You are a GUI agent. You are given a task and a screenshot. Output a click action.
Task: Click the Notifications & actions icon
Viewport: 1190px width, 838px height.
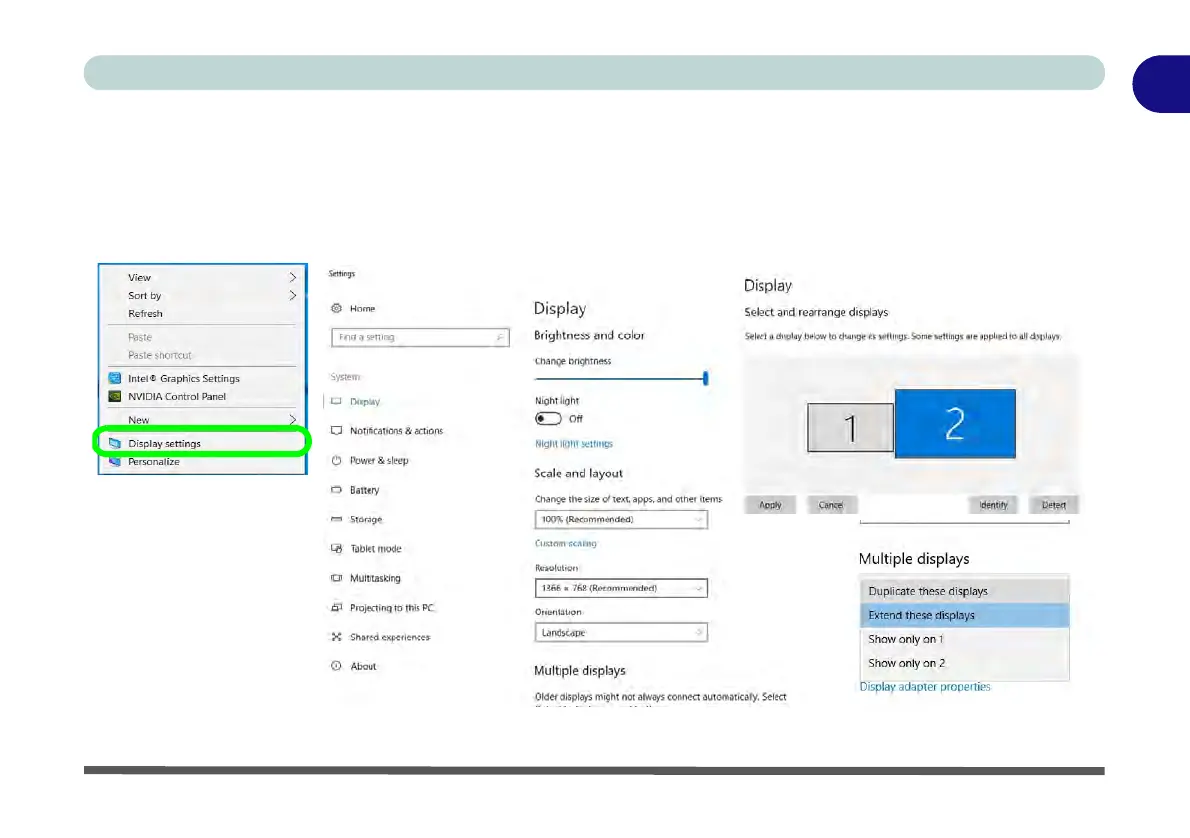(x=337, y=431)
